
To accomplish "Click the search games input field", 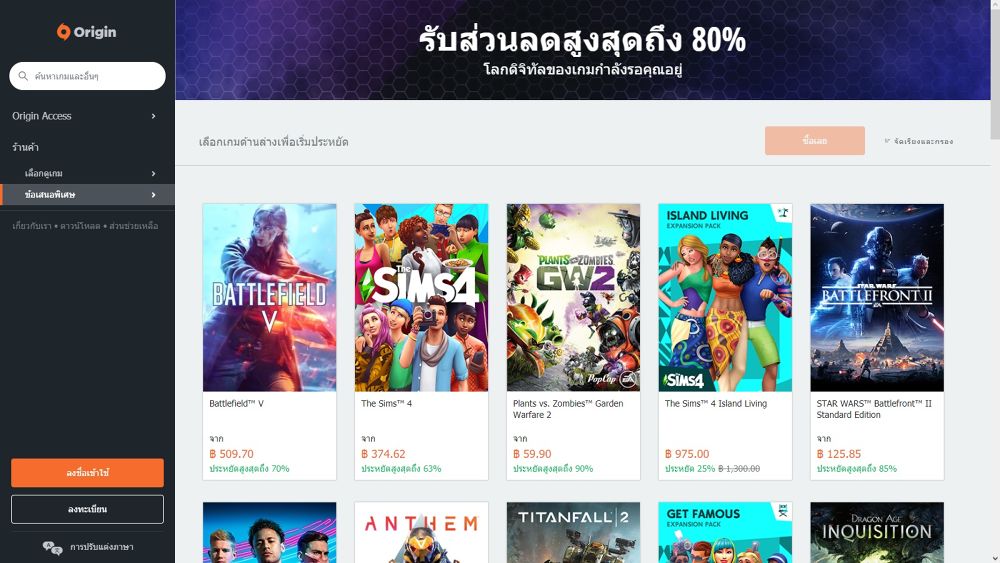I will pyautogui.click(x=87, y=76).
